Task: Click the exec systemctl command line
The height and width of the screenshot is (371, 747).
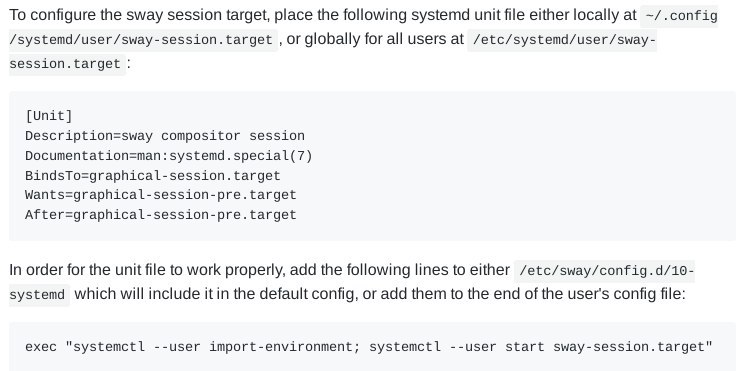Action: click(369, 347)
